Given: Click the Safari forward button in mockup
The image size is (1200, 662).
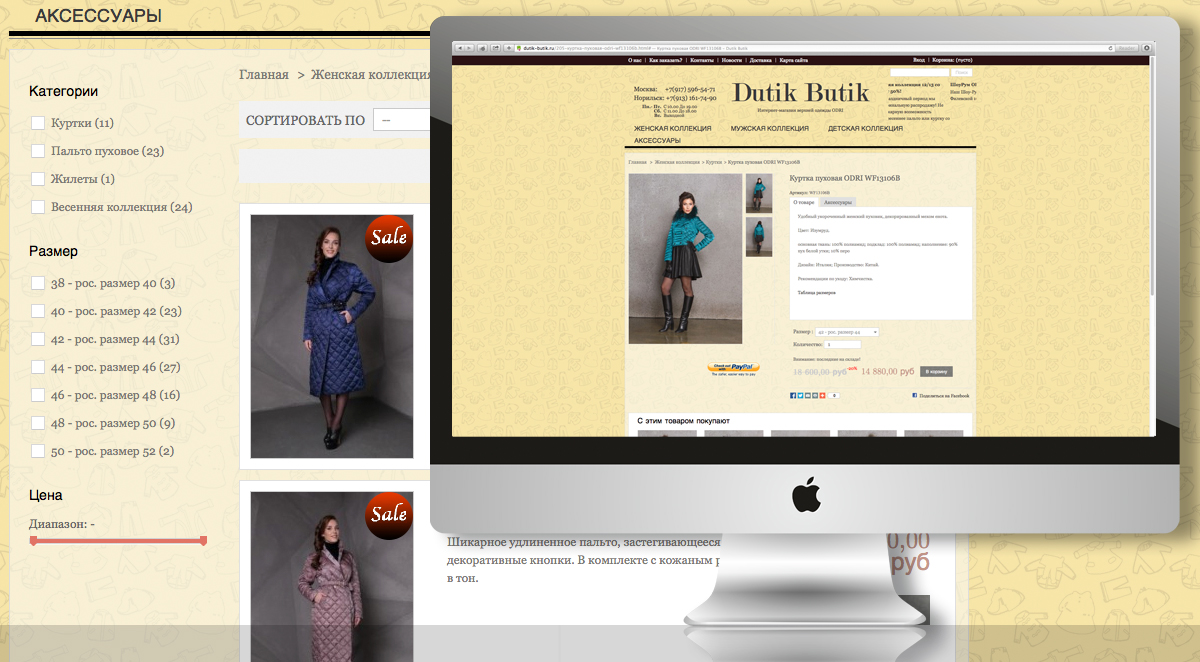Looking at the screenshot, I should (468, 47).
